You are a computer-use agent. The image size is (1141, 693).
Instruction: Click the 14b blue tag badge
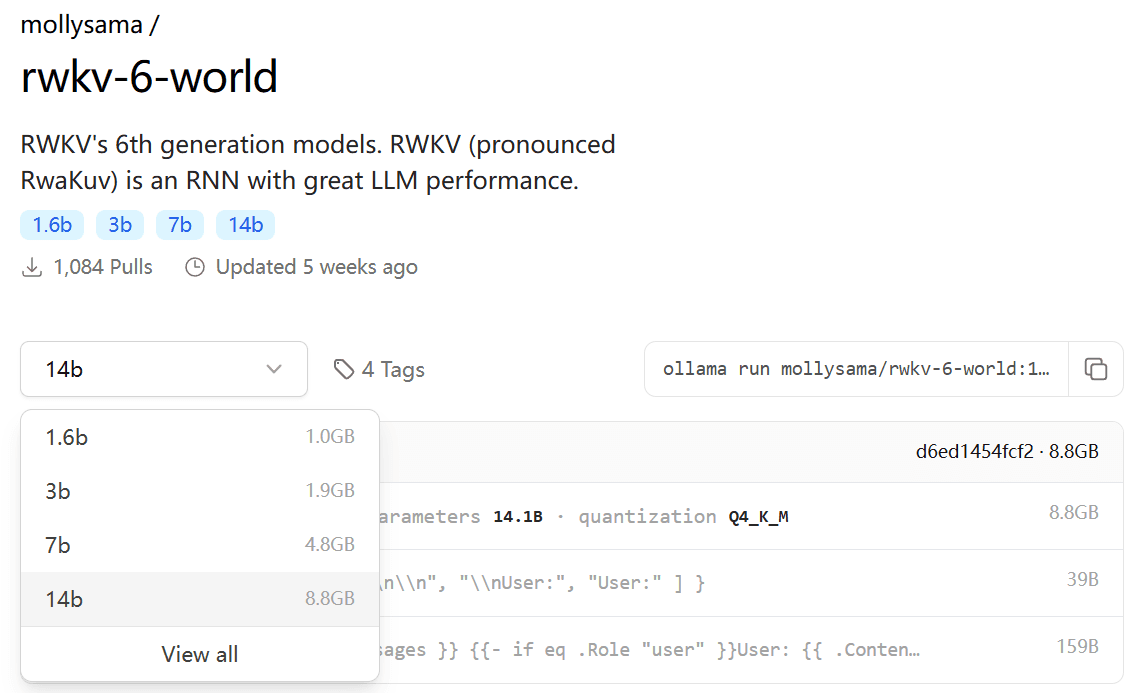click(x=245, y=225)
